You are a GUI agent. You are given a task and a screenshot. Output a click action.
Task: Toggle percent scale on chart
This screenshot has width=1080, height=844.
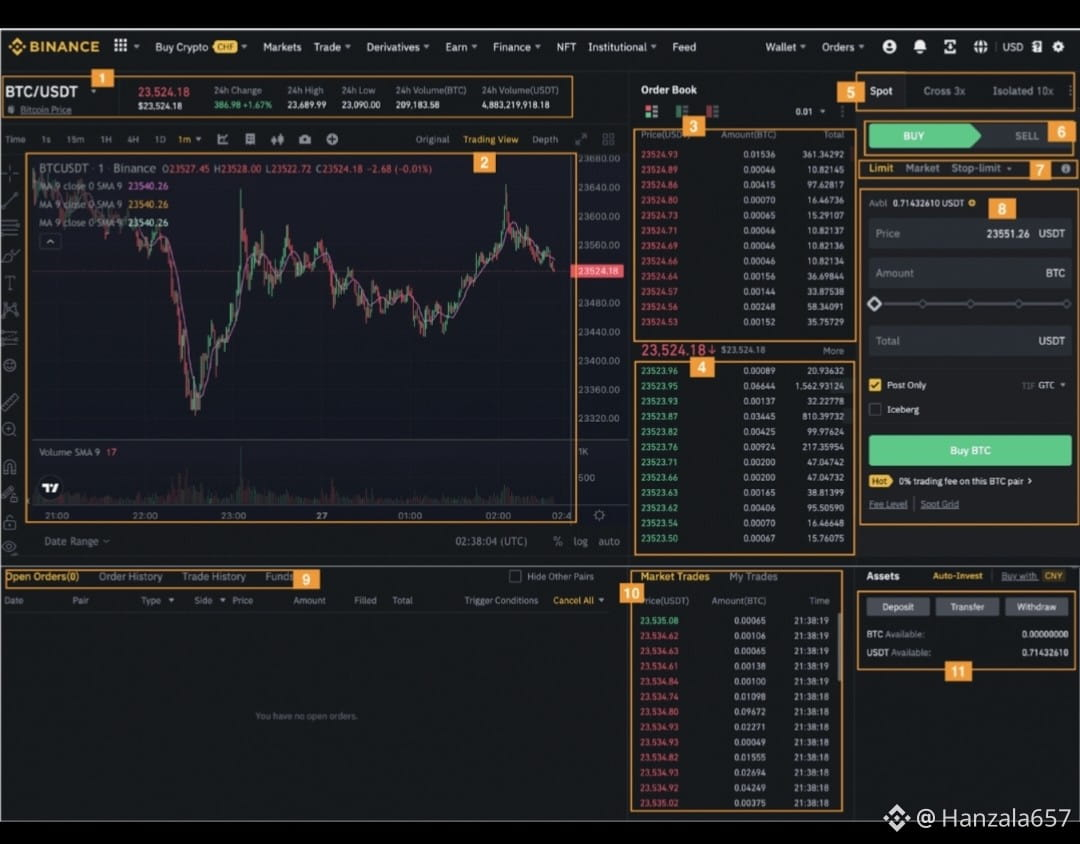tap(558, 542)
